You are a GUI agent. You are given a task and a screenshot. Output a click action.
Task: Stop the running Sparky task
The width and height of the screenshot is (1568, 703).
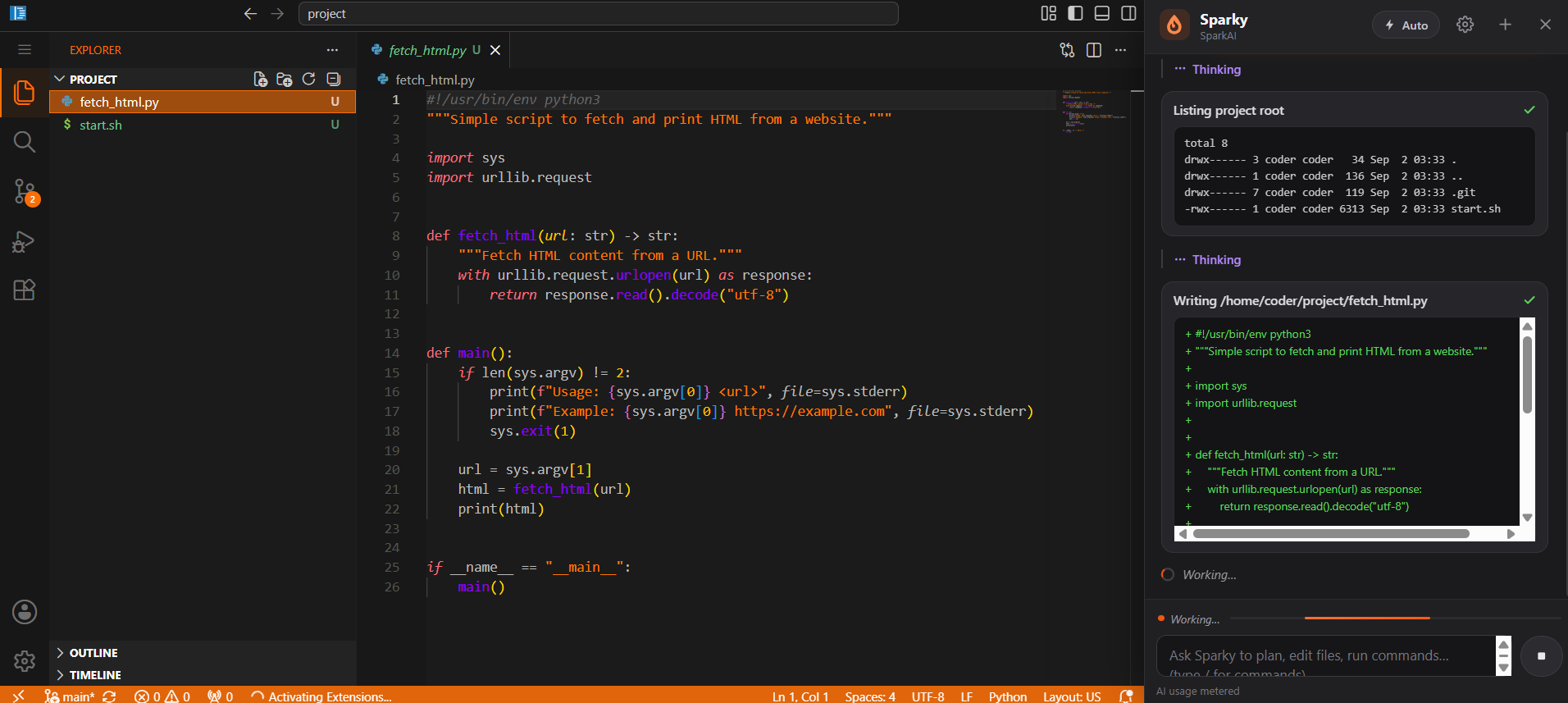coord(1541,655)
